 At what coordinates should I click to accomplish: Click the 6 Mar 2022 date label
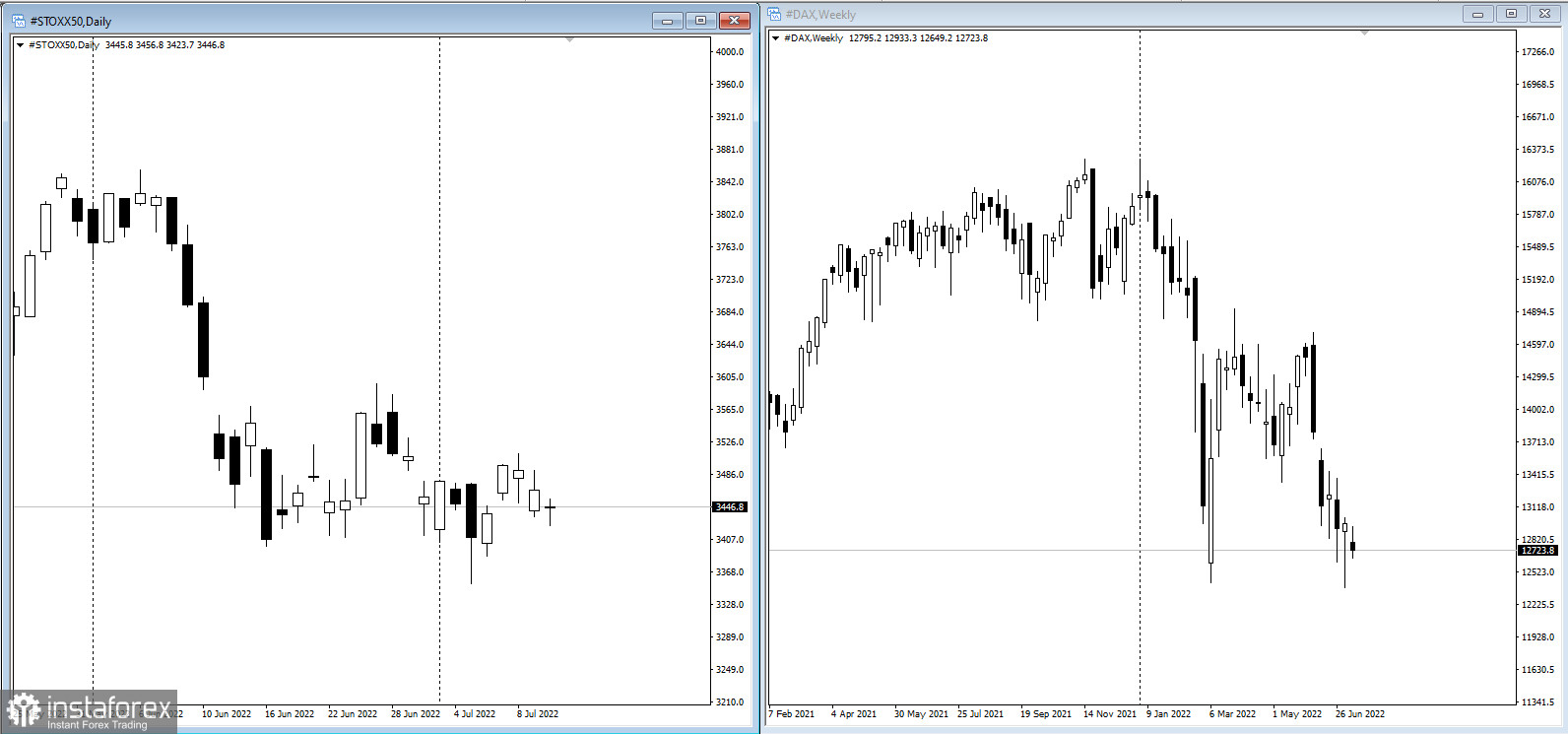1232,714
